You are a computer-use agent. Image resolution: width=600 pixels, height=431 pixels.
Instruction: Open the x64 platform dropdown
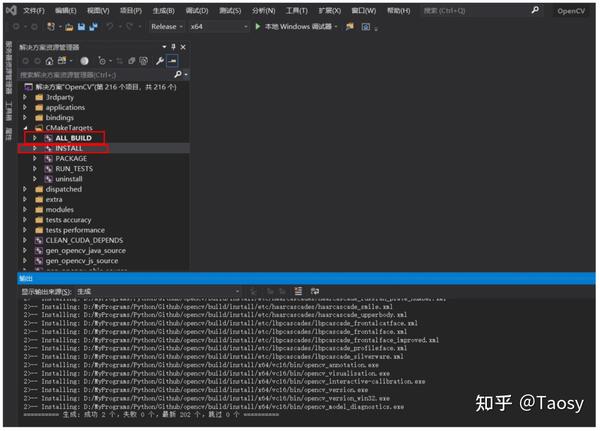point(218,26)
